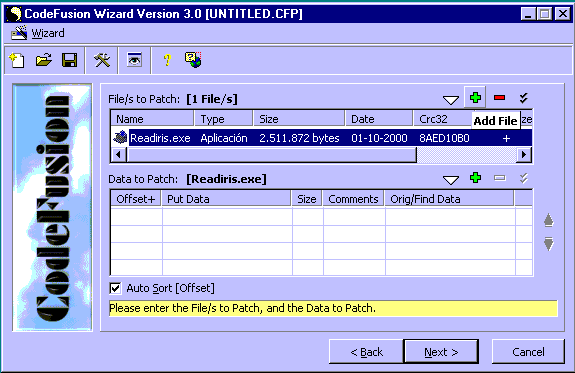The width and height of the screenshot is (575, 373).
Task: Click the 01-10-2000 date cell
Action: pyautogui.click(x=379, y=138)
